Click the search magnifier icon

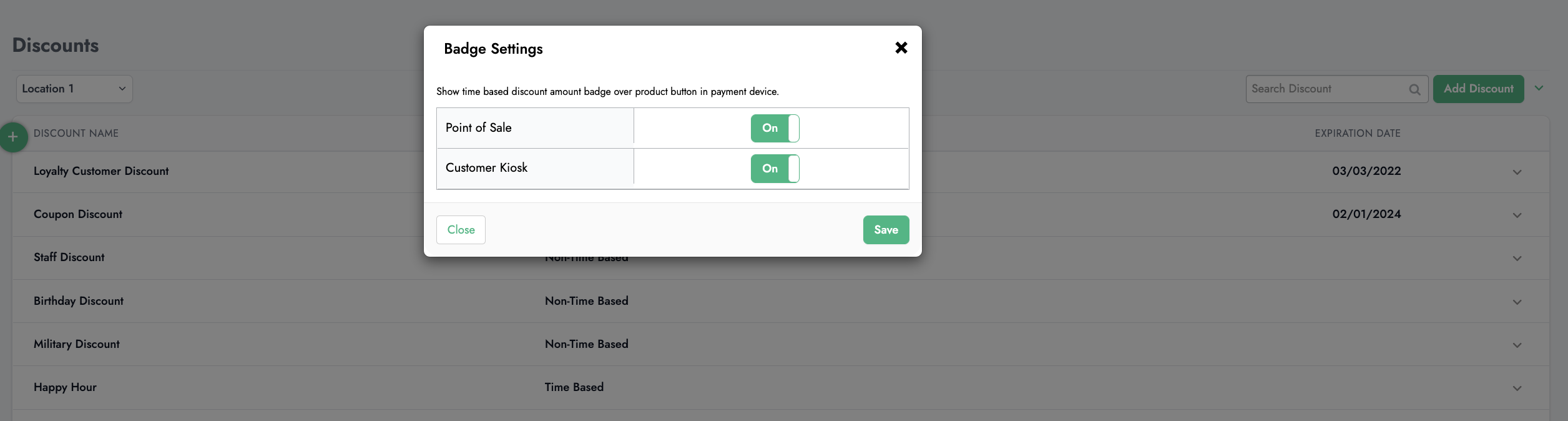pyautogui.click(x=1414, y=89)
